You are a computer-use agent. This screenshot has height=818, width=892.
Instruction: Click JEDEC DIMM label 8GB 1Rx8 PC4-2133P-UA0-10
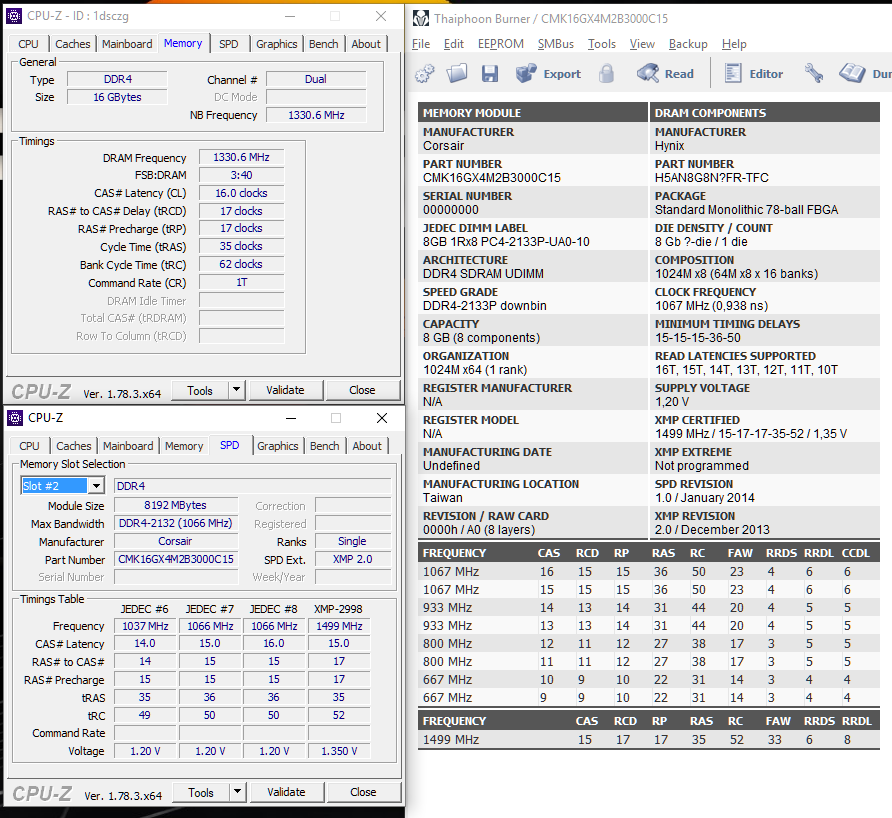[x=506, y=242]
